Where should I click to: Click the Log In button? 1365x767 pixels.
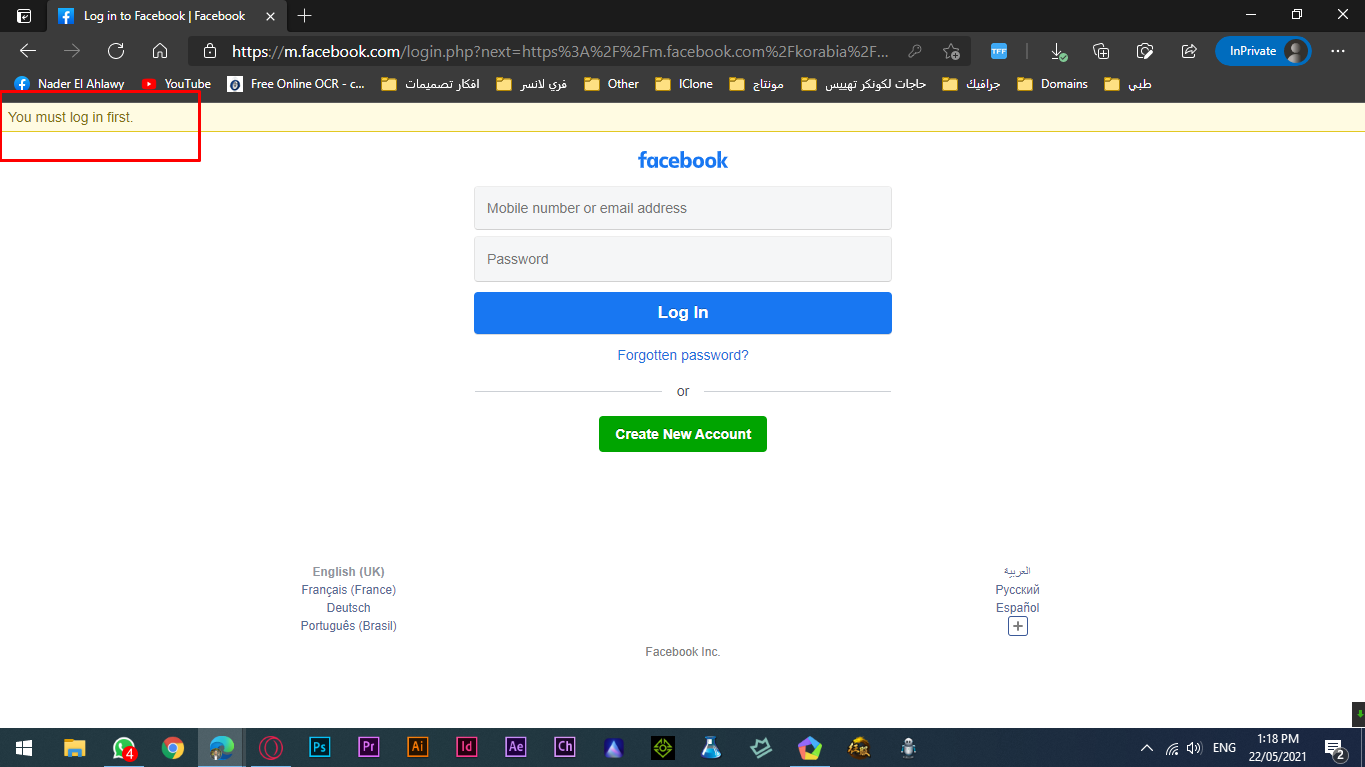point(683,313)
